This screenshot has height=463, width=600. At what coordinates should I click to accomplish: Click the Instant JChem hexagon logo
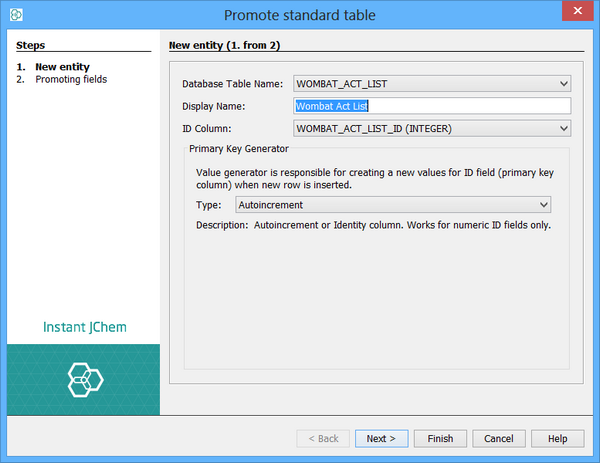84,379
